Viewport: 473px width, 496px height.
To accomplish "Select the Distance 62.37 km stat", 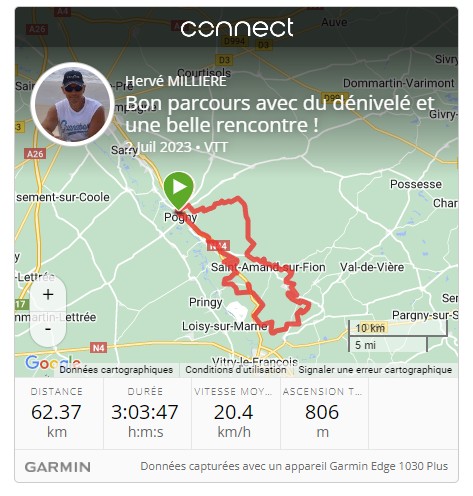I will [57, 413].
